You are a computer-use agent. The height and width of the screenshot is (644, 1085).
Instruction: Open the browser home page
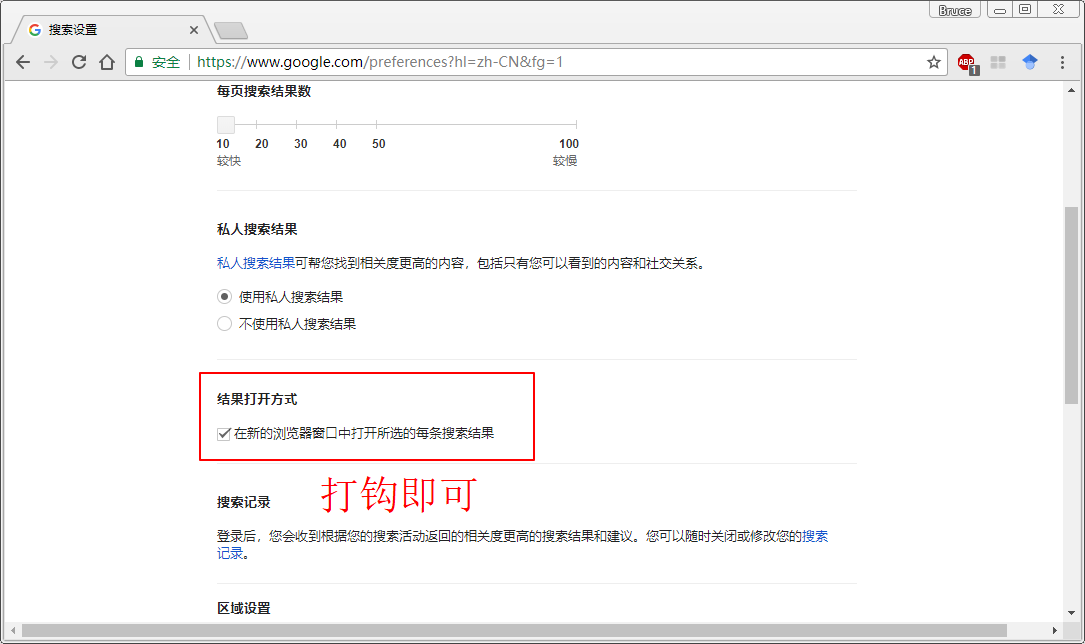[108, 62]
